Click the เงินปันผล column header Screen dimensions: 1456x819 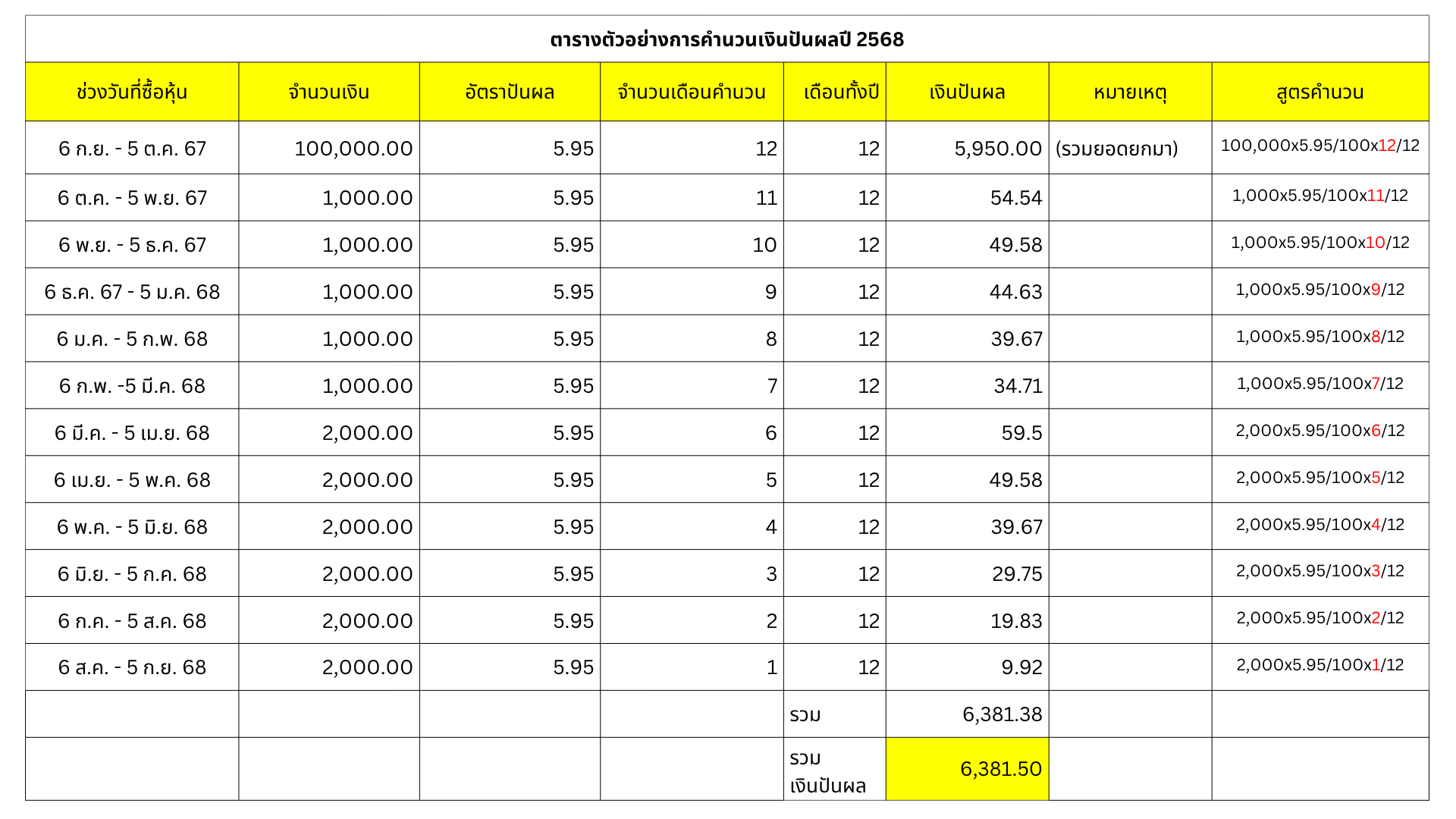[967, 93]
